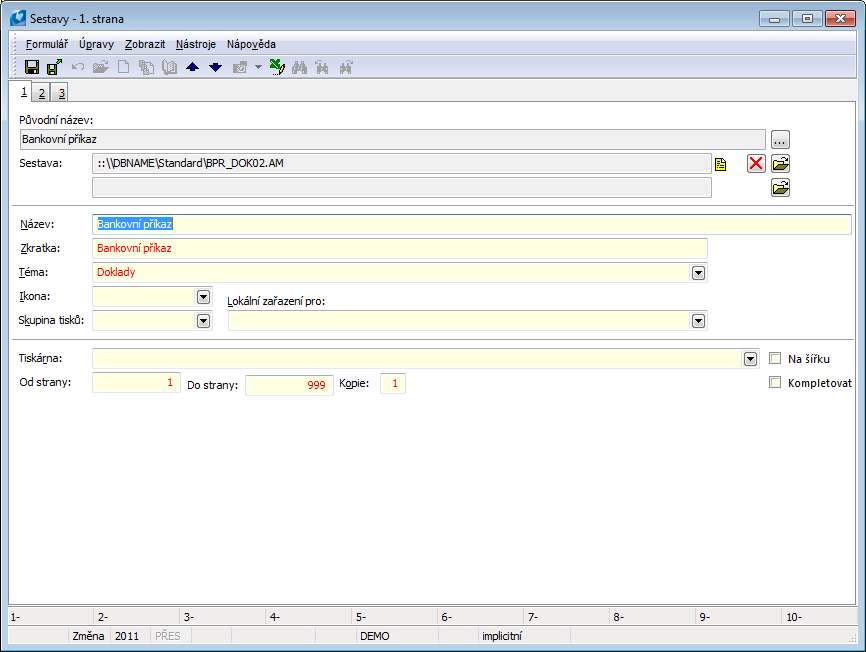Click the application icon in title bar
This screenshot has width=866, height=652.
coord(18,18)
